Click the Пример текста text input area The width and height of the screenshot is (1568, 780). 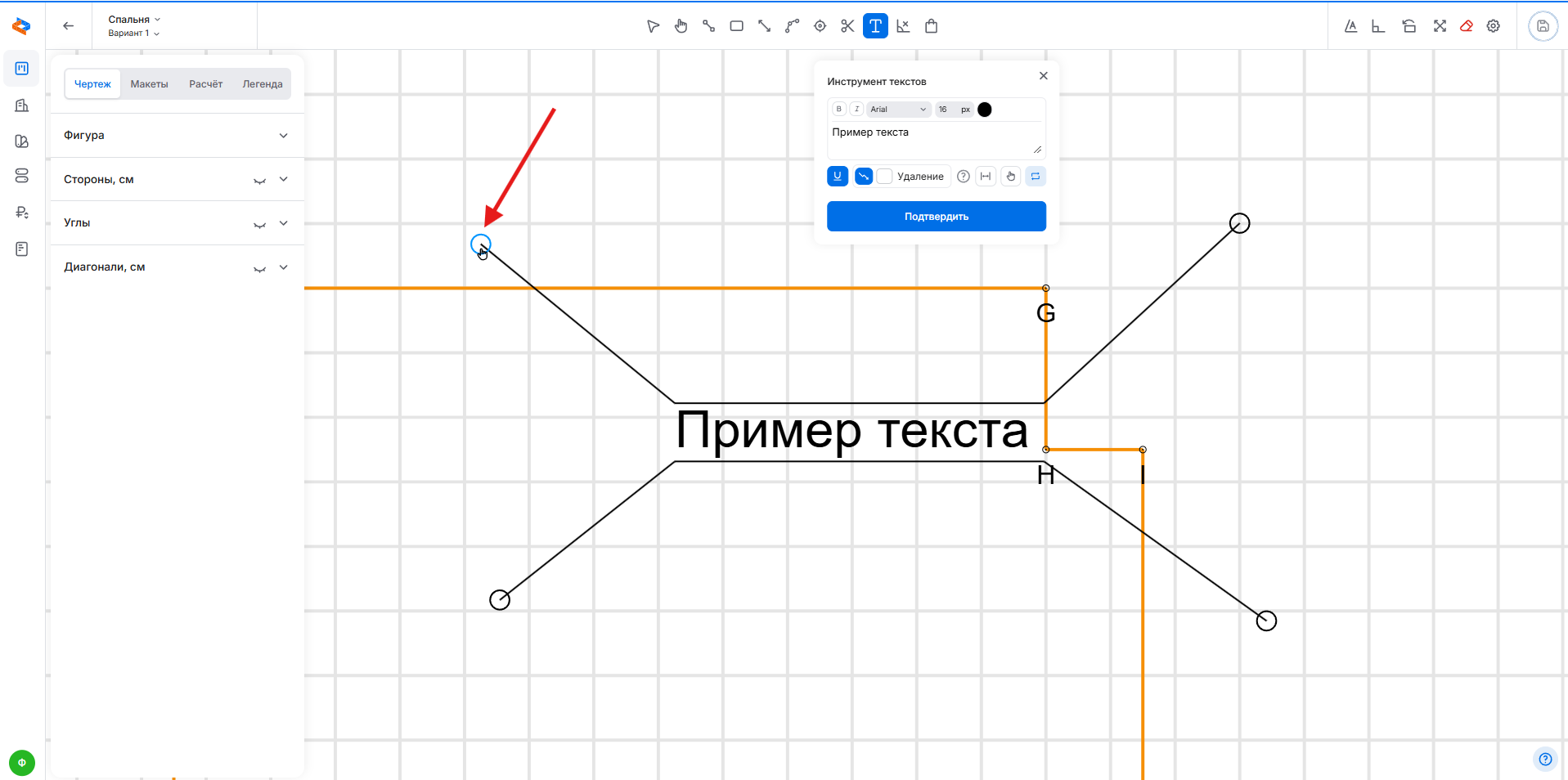click(932, 137)
